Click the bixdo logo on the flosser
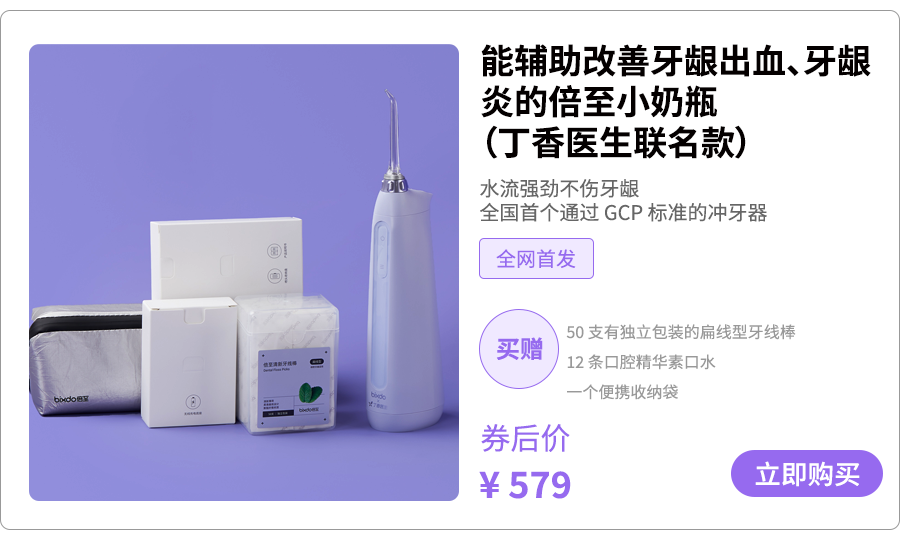900x540 pixels. tap(378, 396)
